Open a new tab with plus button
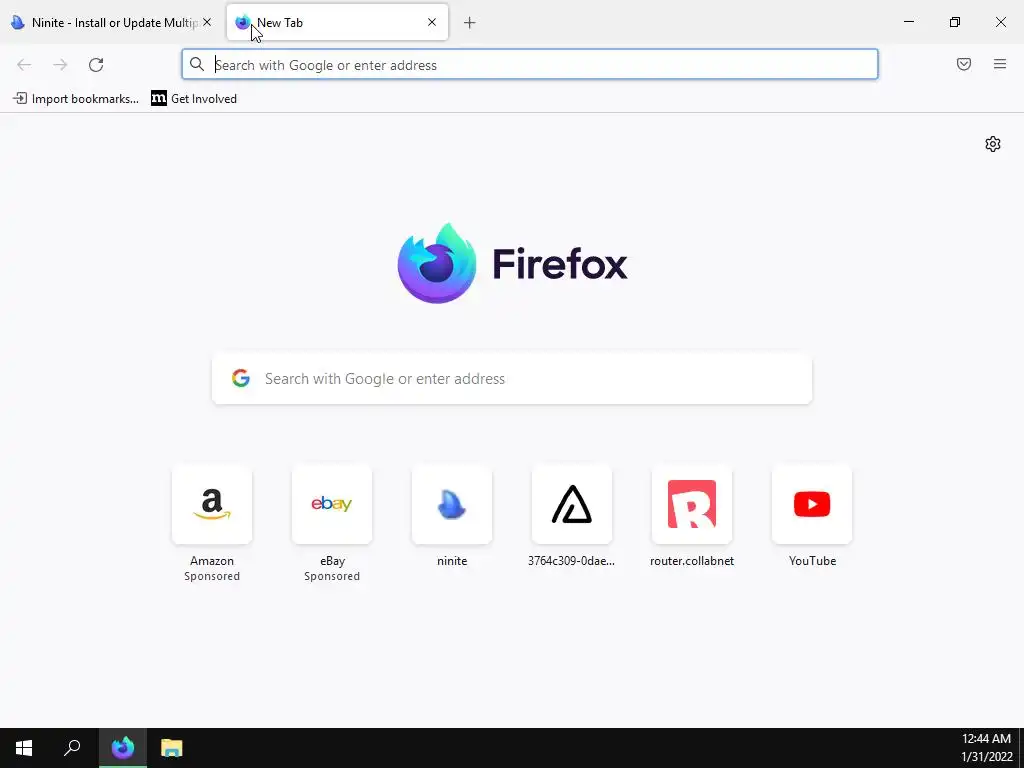 tap(470, 23)
